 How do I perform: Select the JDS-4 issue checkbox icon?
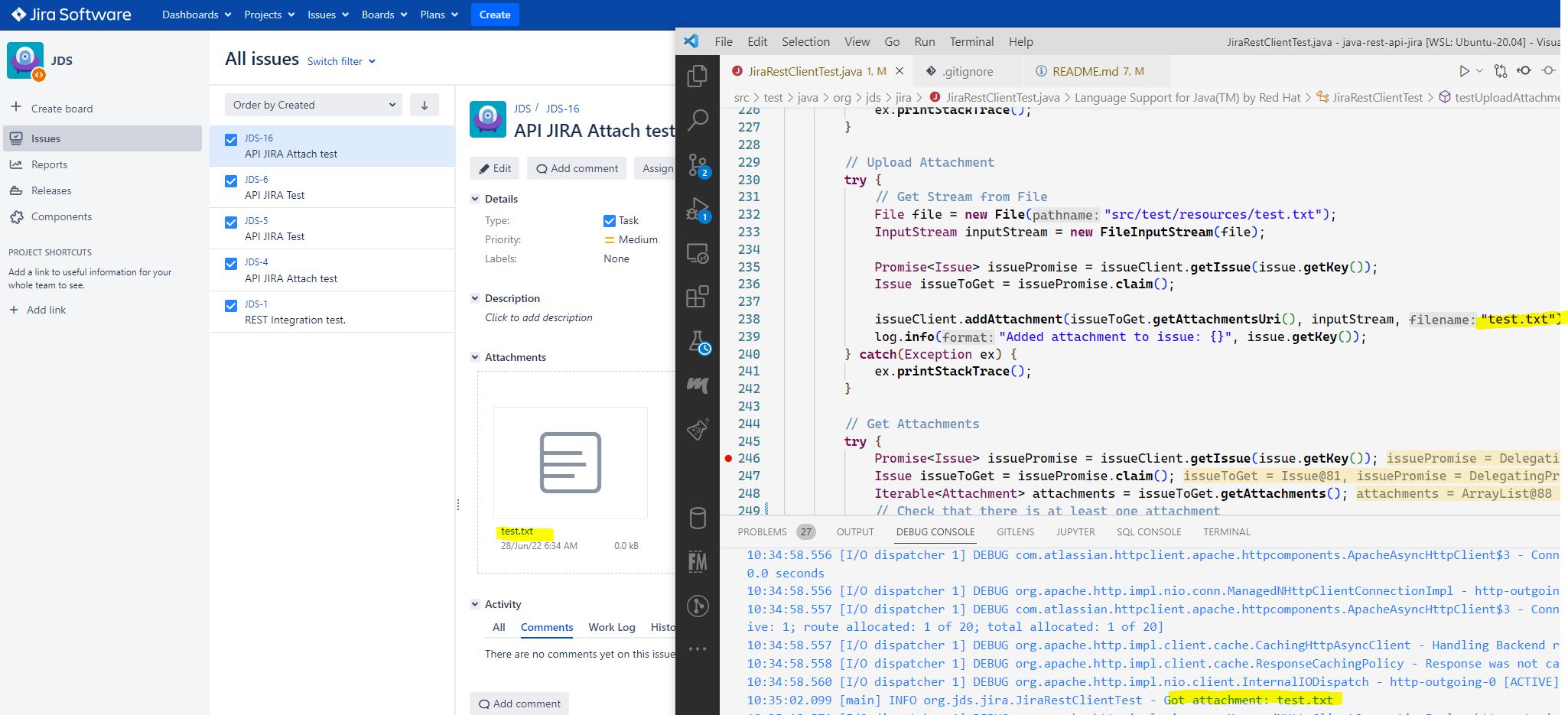[x=231, y=264]
